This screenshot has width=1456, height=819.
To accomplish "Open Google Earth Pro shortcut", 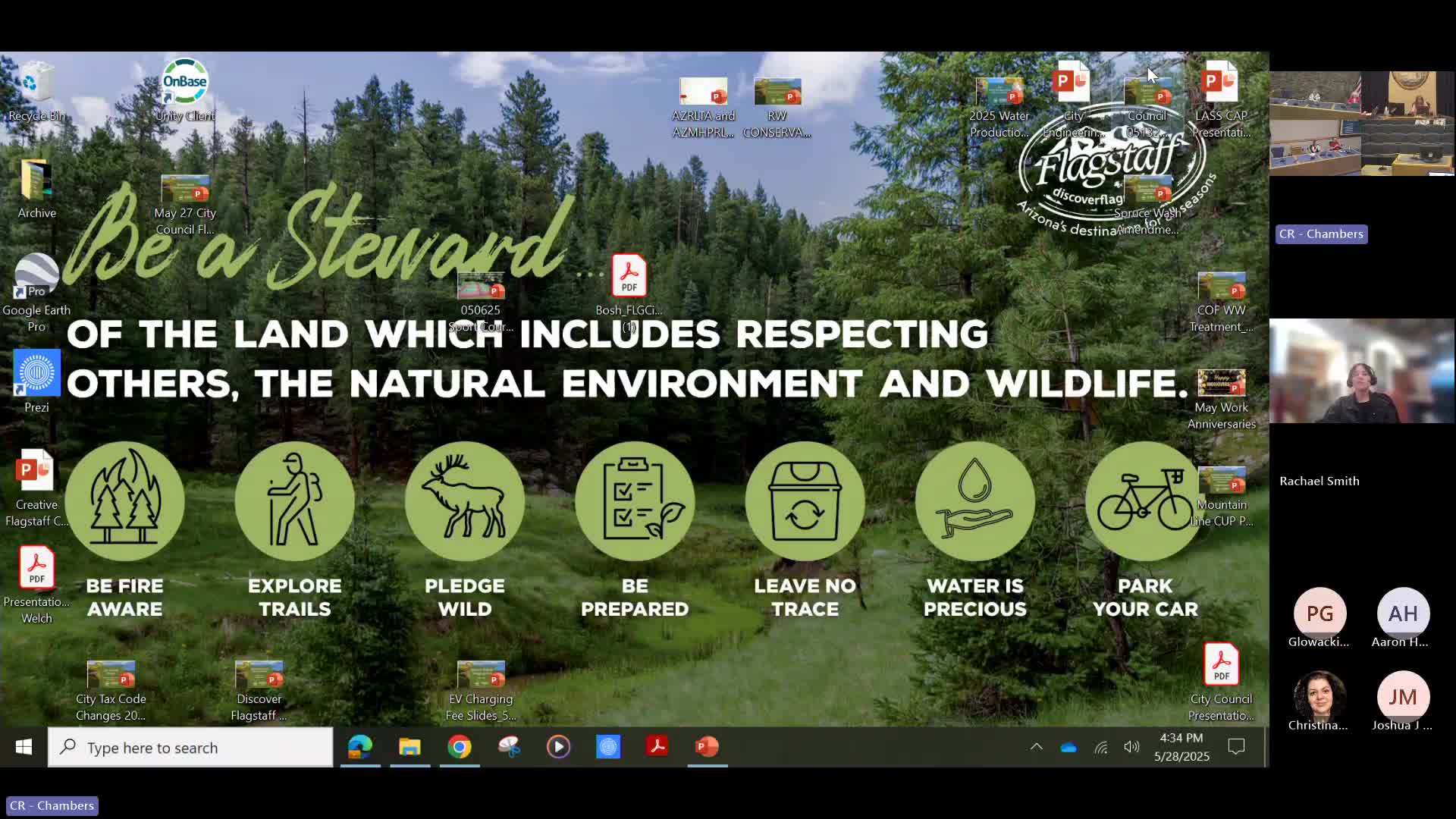I will pyautogui.click(x=36, y=282).
